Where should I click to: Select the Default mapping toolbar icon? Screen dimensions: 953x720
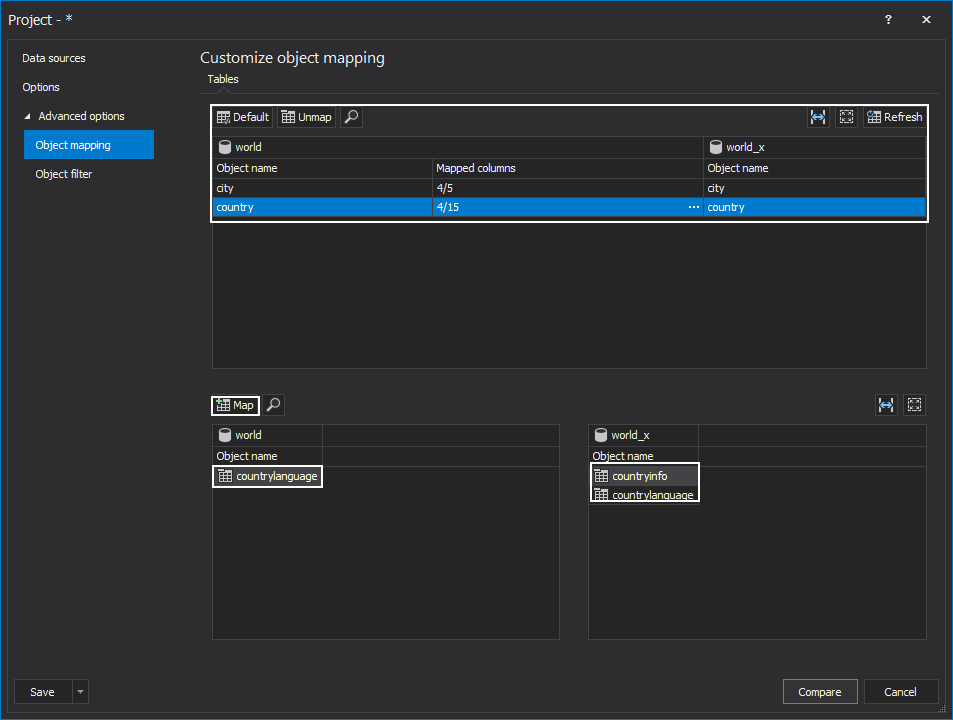click(242, 117)
